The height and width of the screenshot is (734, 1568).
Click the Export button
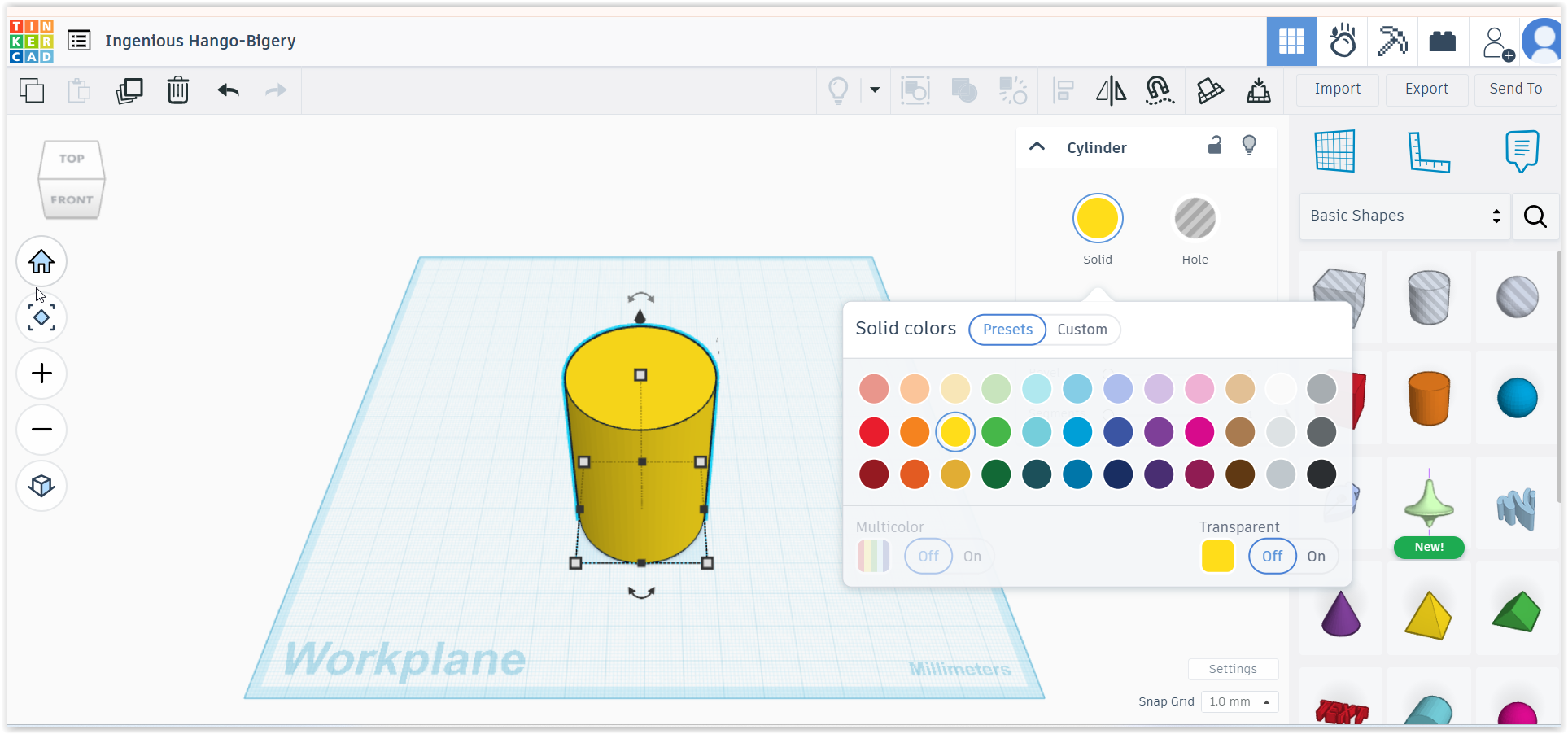pyautogui.click(x=1426, y=89)
